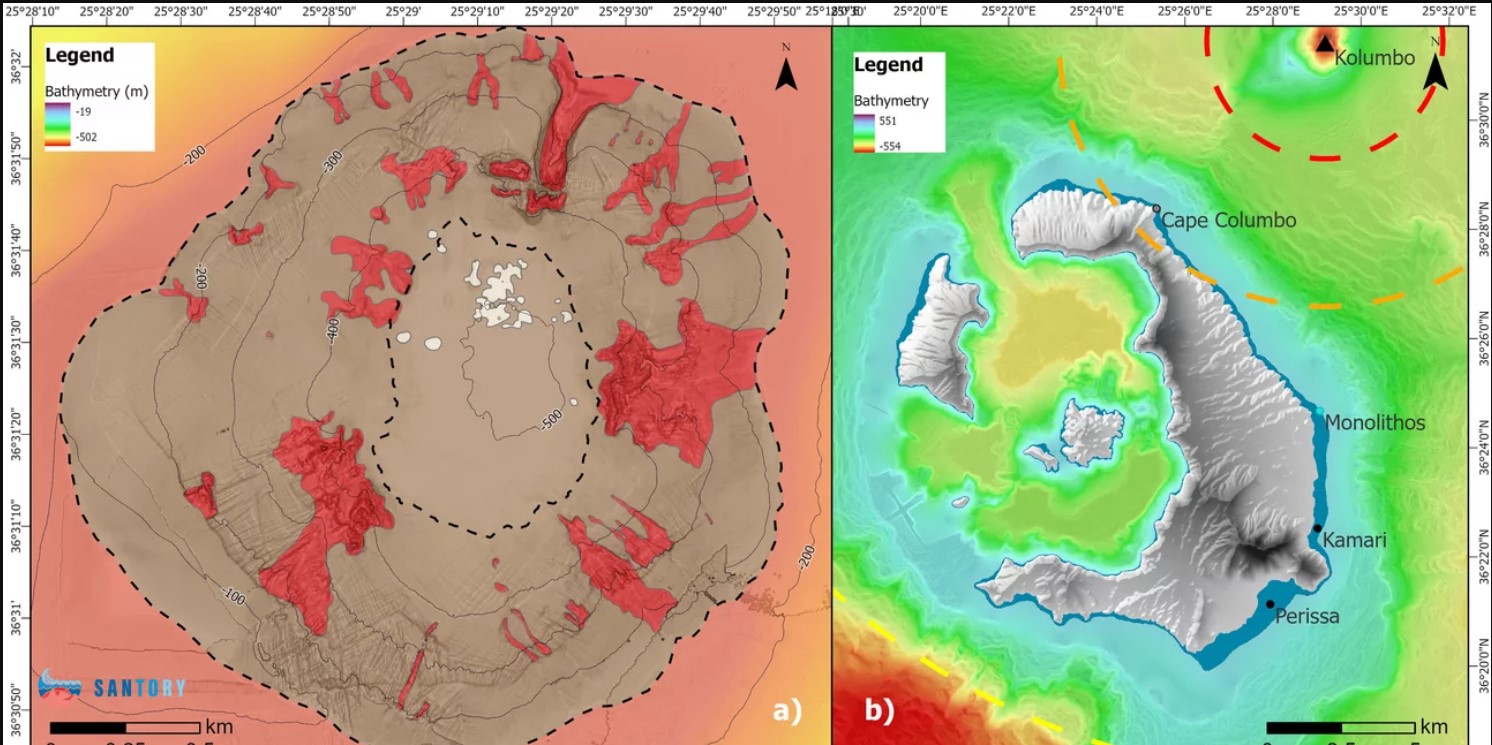Click the right legend bathymetry color ramp
Image resolution: width=1492 pixels, height=745 pixels.
864,134
